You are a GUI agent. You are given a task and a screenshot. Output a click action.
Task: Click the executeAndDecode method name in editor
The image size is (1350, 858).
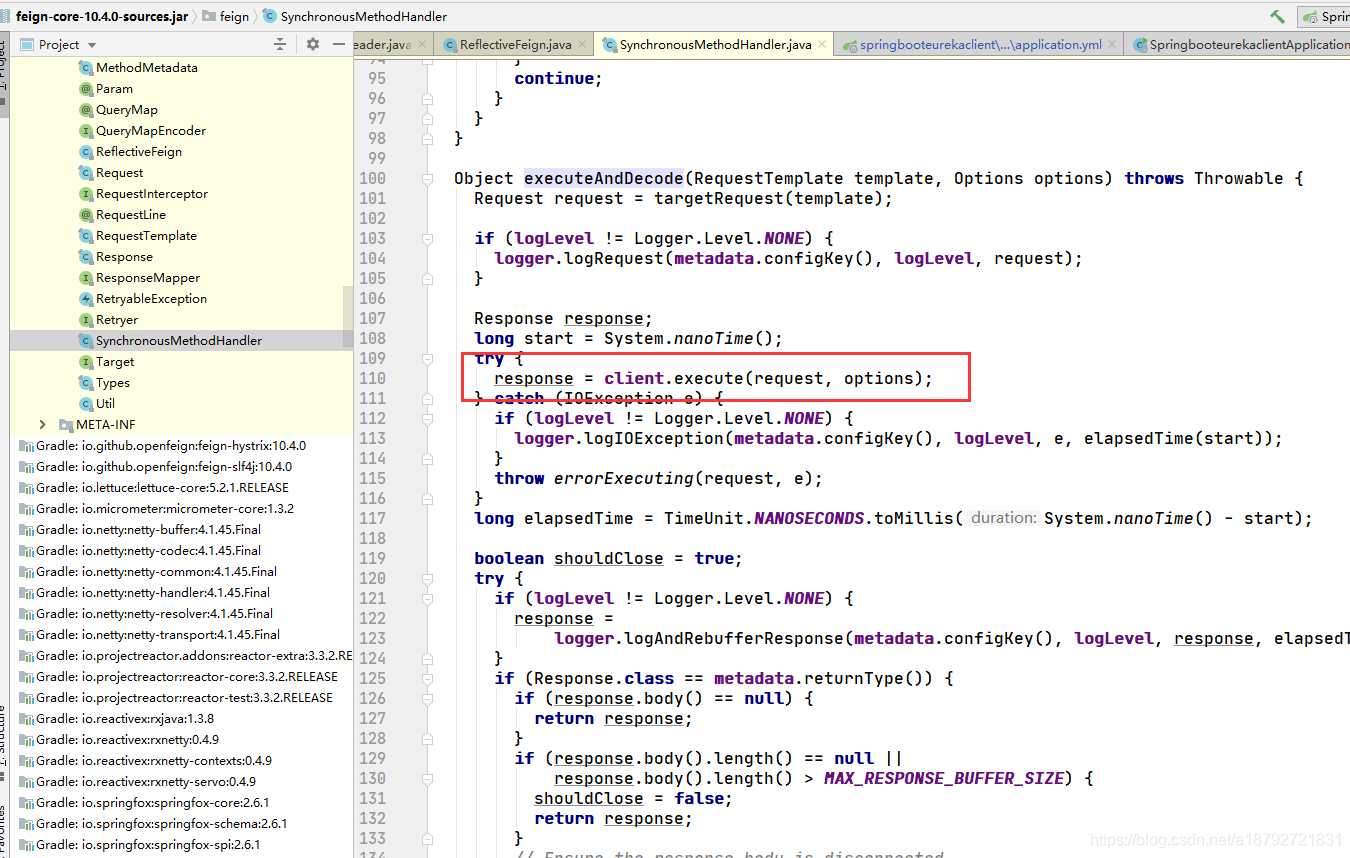pyautogui.click(x=604, y=178)
